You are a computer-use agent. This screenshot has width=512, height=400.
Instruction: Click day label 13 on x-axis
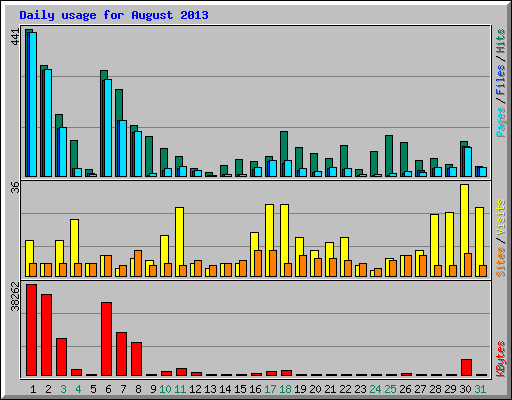pyautogui.click(x=210, y=389)
